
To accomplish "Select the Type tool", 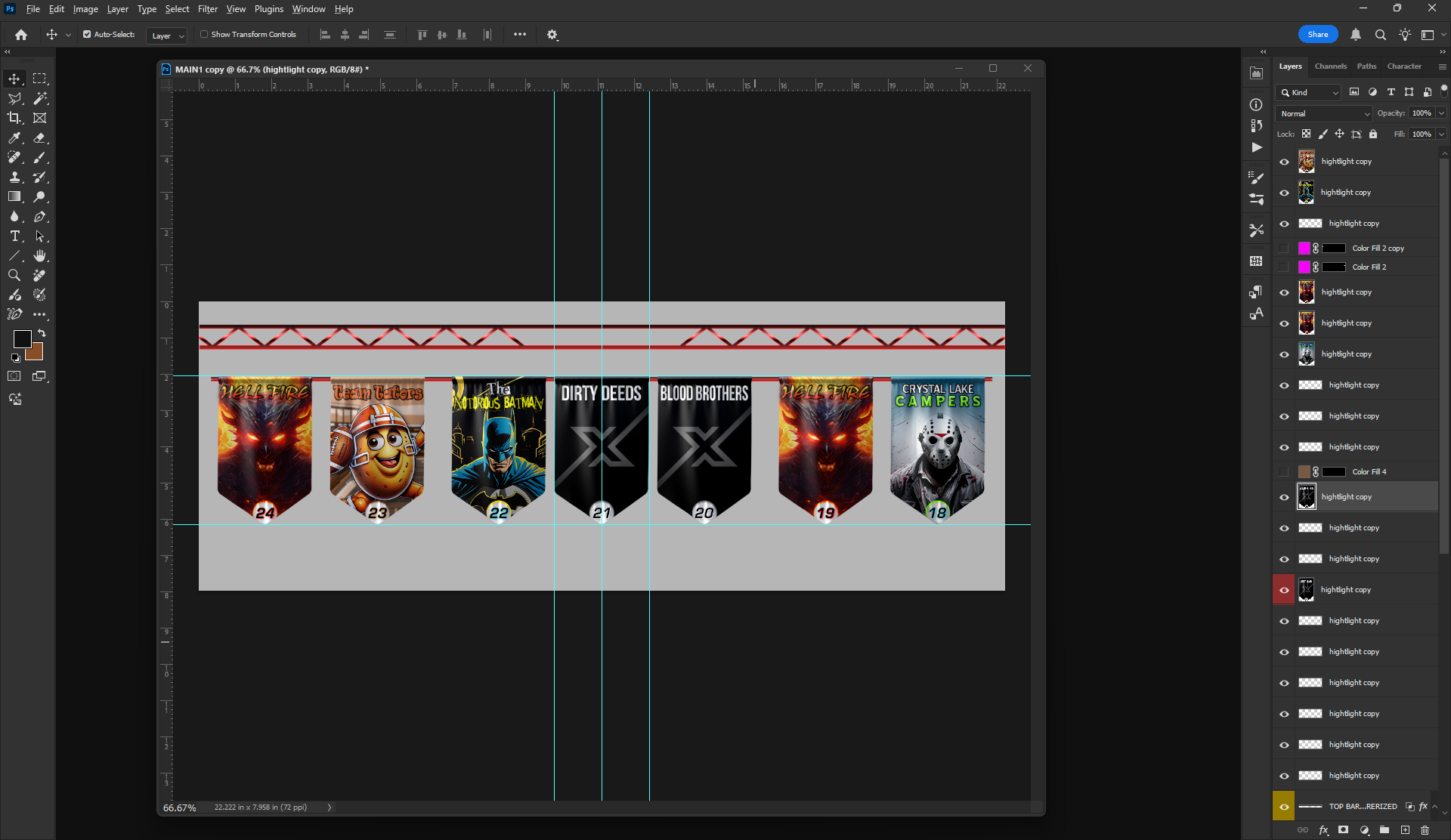I will click(14, 236).
